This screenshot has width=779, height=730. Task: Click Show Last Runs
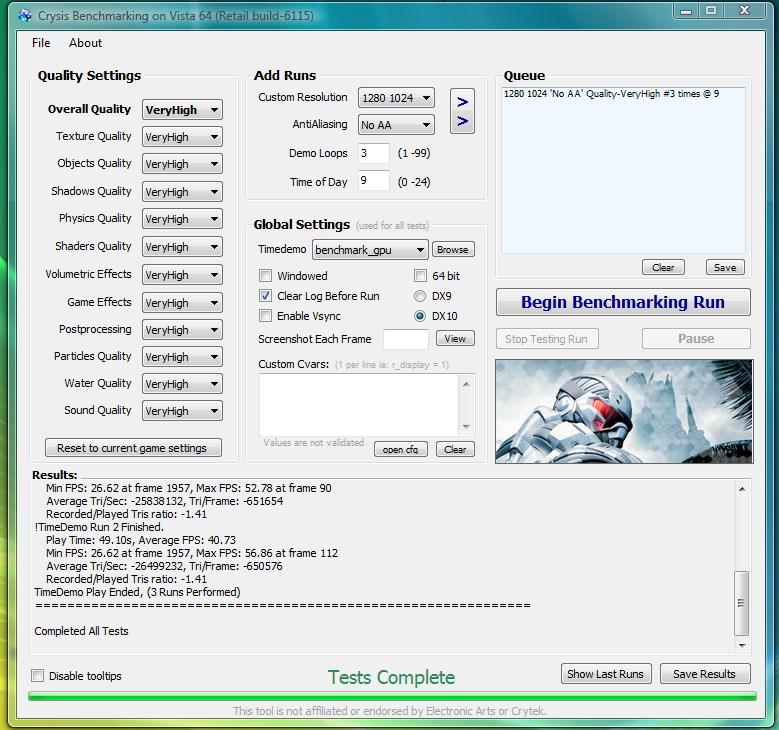(x=606, y=674)
